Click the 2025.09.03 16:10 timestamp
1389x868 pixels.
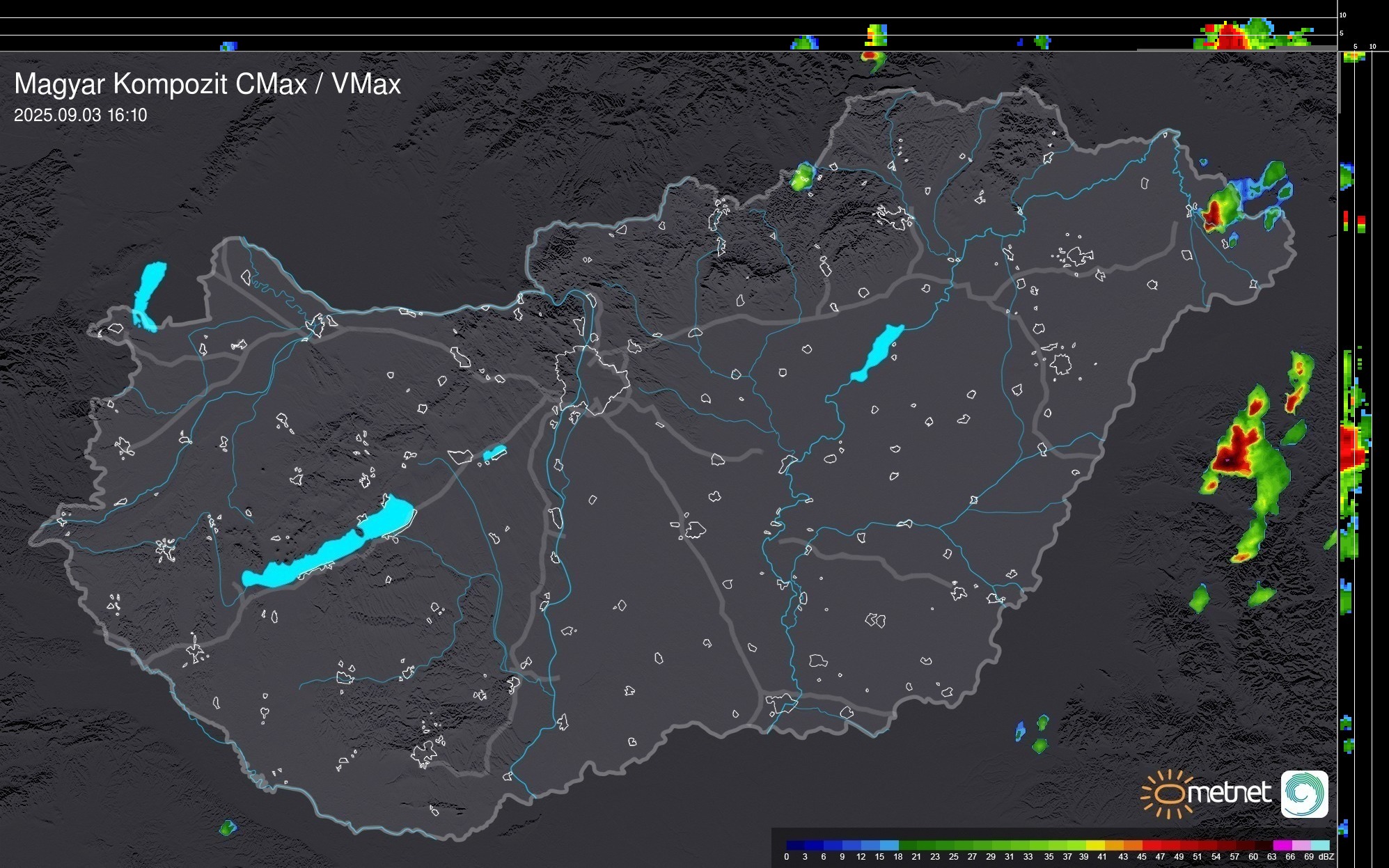[x=81, y=116]
